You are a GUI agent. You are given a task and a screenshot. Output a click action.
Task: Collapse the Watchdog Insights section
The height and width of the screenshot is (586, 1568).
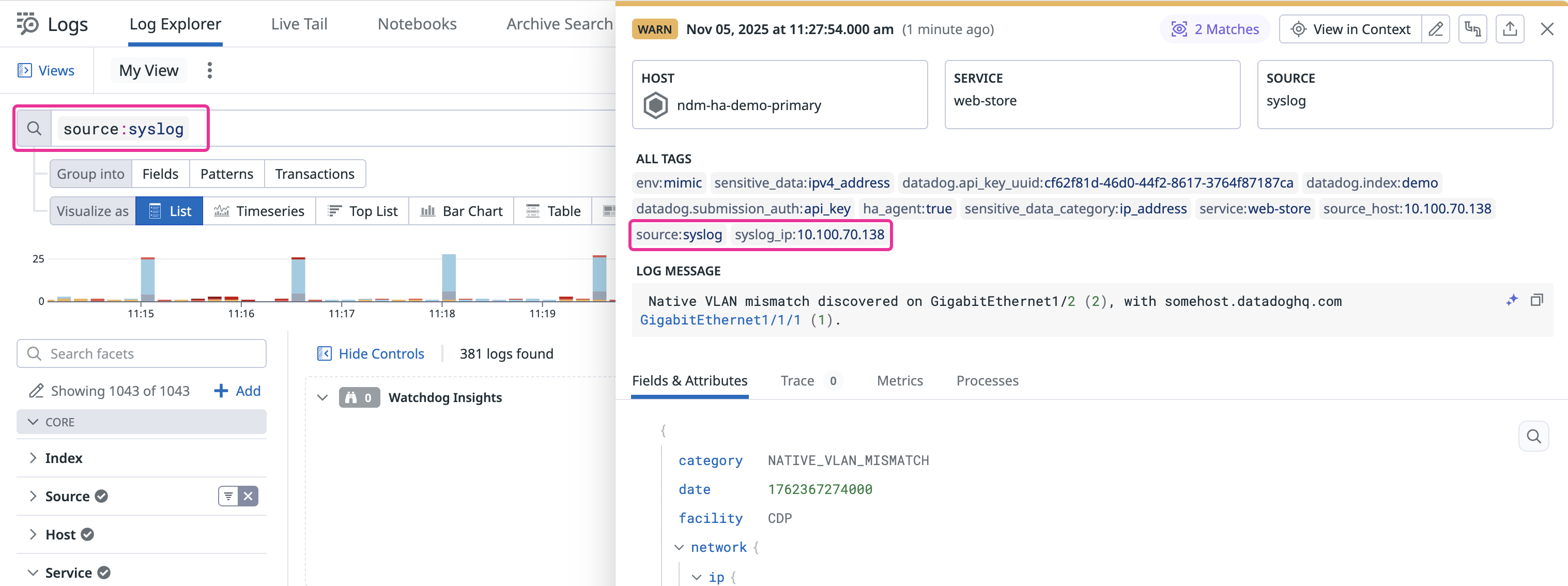tap(322, 398)
